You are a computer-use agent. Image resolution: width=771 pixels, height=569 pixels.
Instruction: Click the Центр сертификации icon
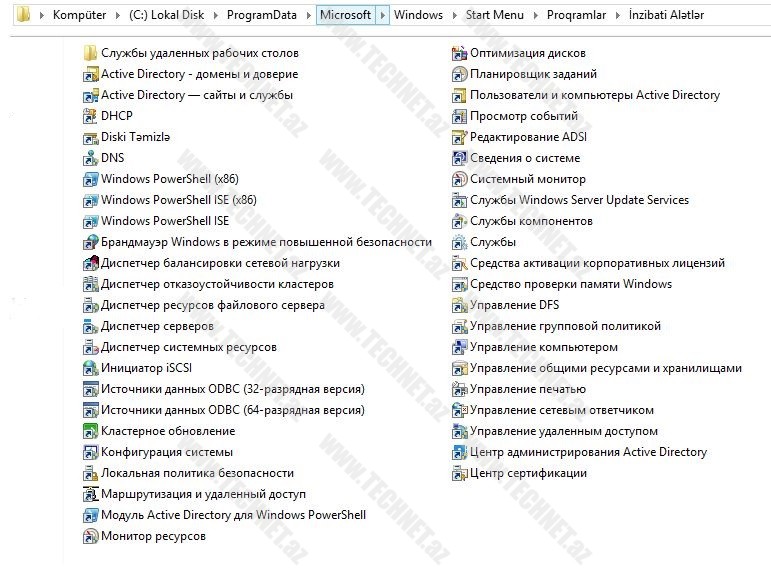(459, 474)
